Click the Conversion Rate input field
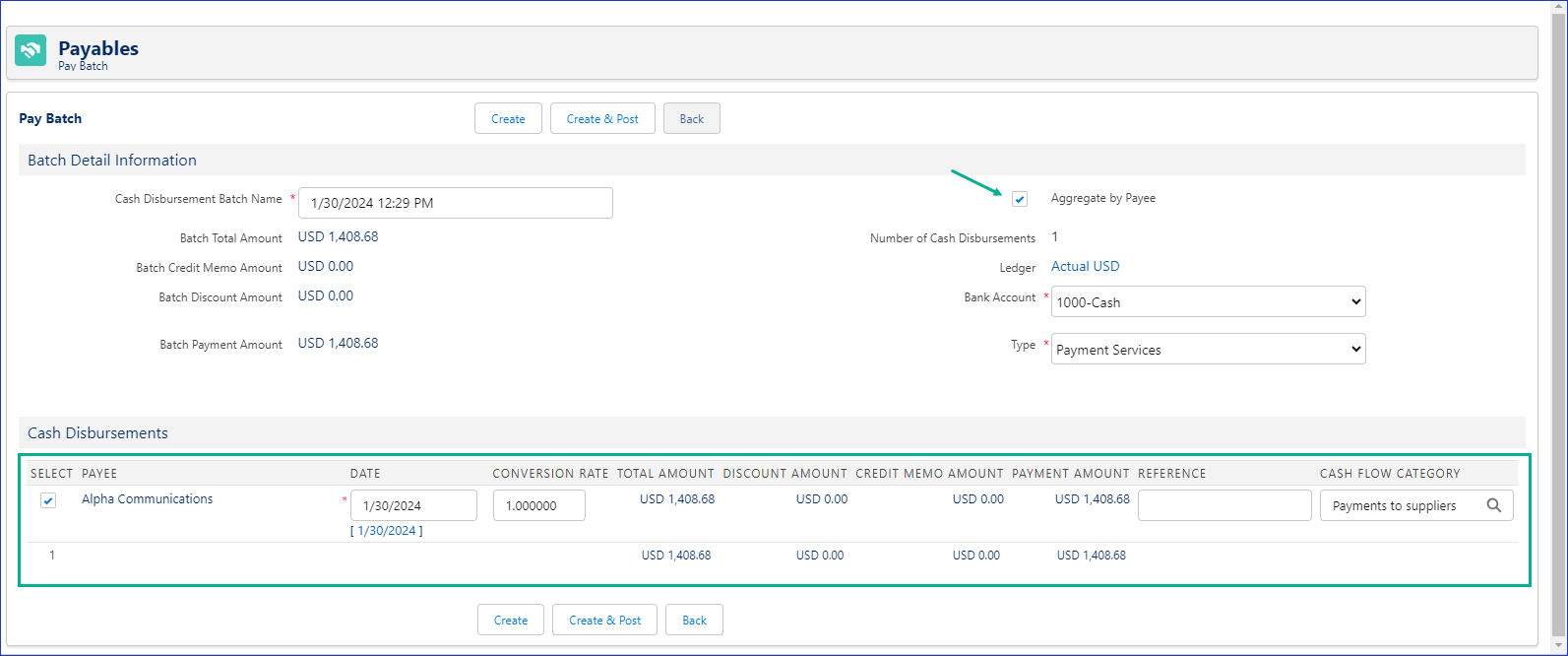This screenshot has height=656, width=1568. (x=538, y=505)
